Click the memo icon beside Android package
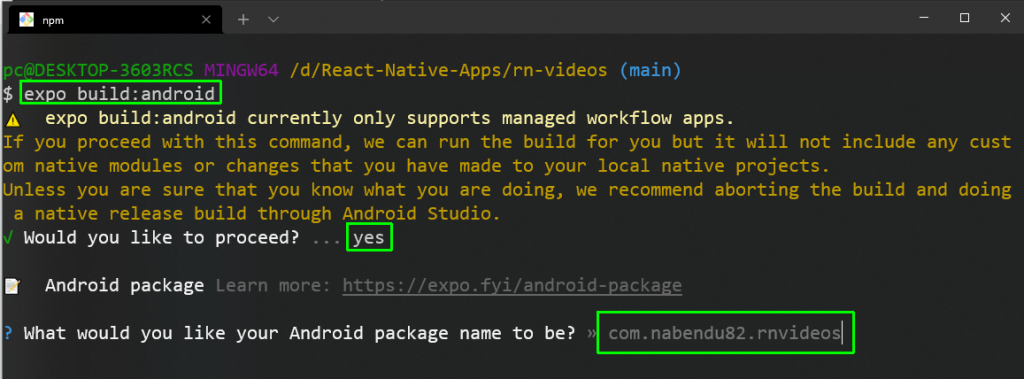The height and width of the screenshot is (379, 1024). click(12, 286)
